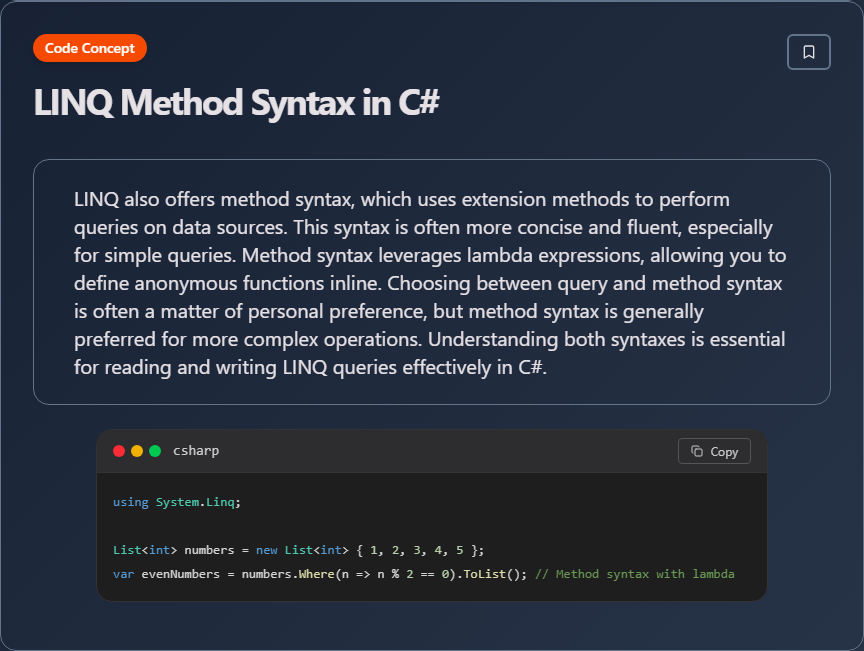Click the yellow dot in code header
The image size is (864, 651).
(x=137, y=451)
